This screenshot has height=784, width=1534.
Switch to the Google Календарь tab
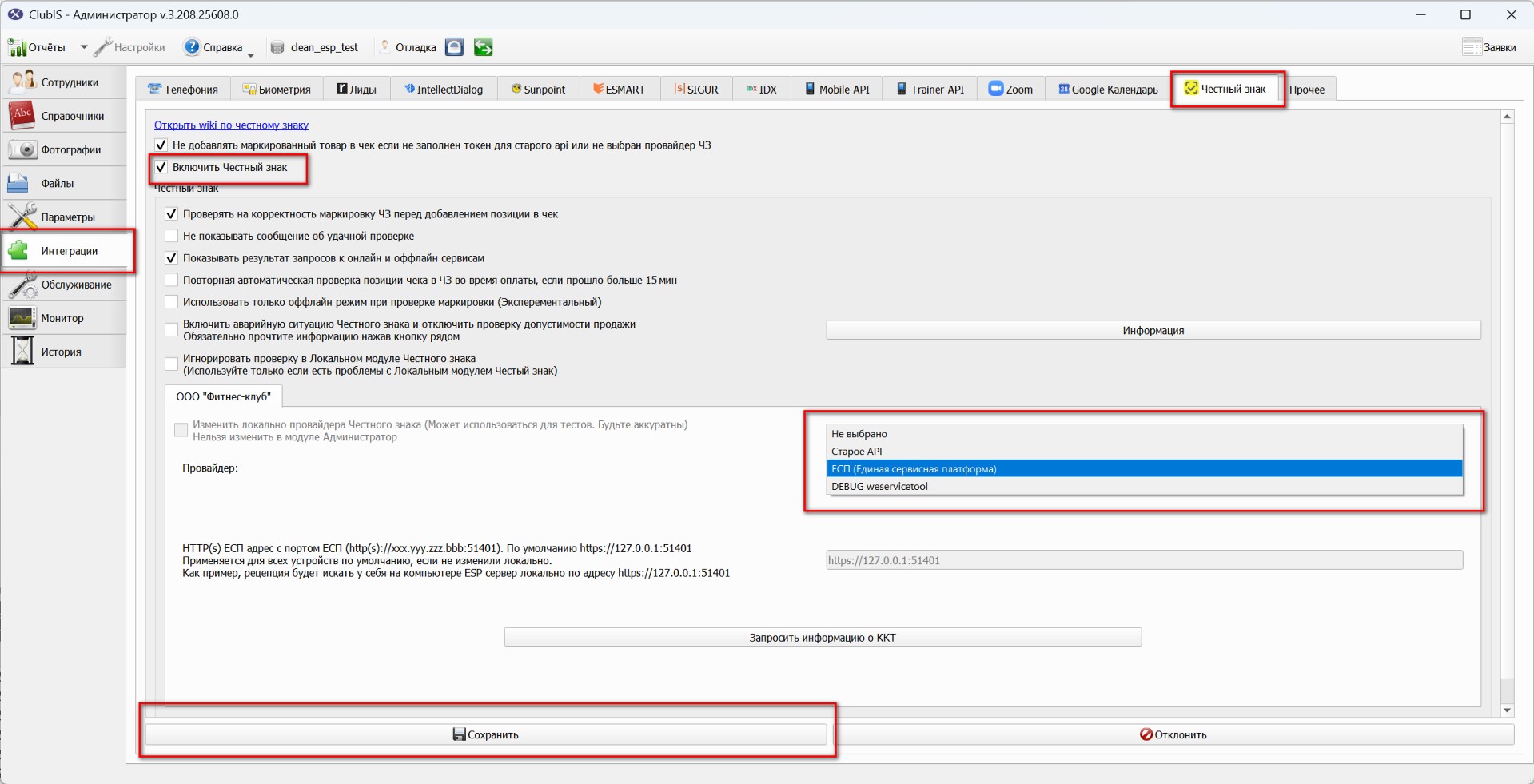pyautogui.click(x=1108, y=89)
